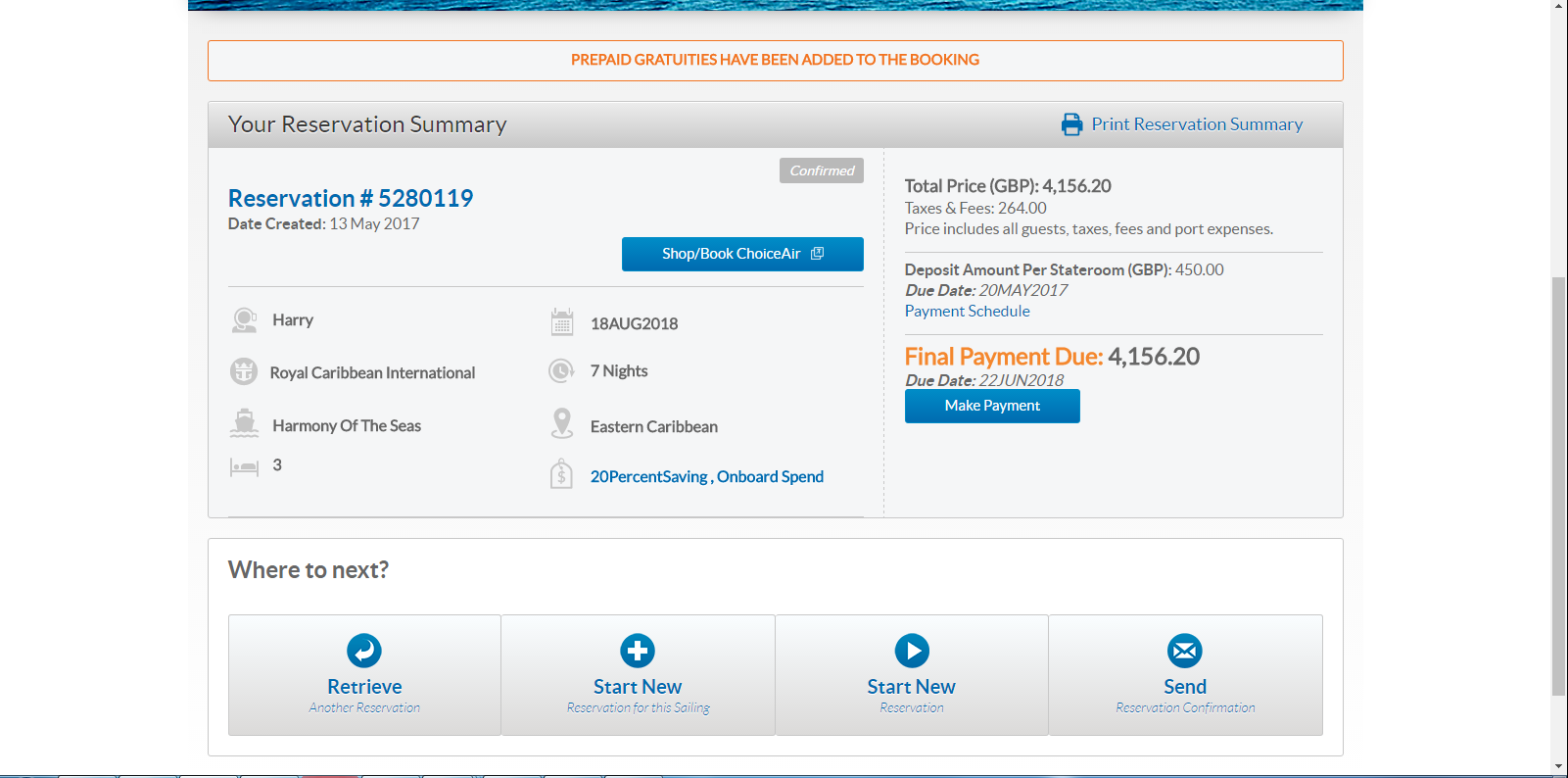Click the price tag dollar icon
This screenshot has width=1568, height=778.
[x=561, y=474]
